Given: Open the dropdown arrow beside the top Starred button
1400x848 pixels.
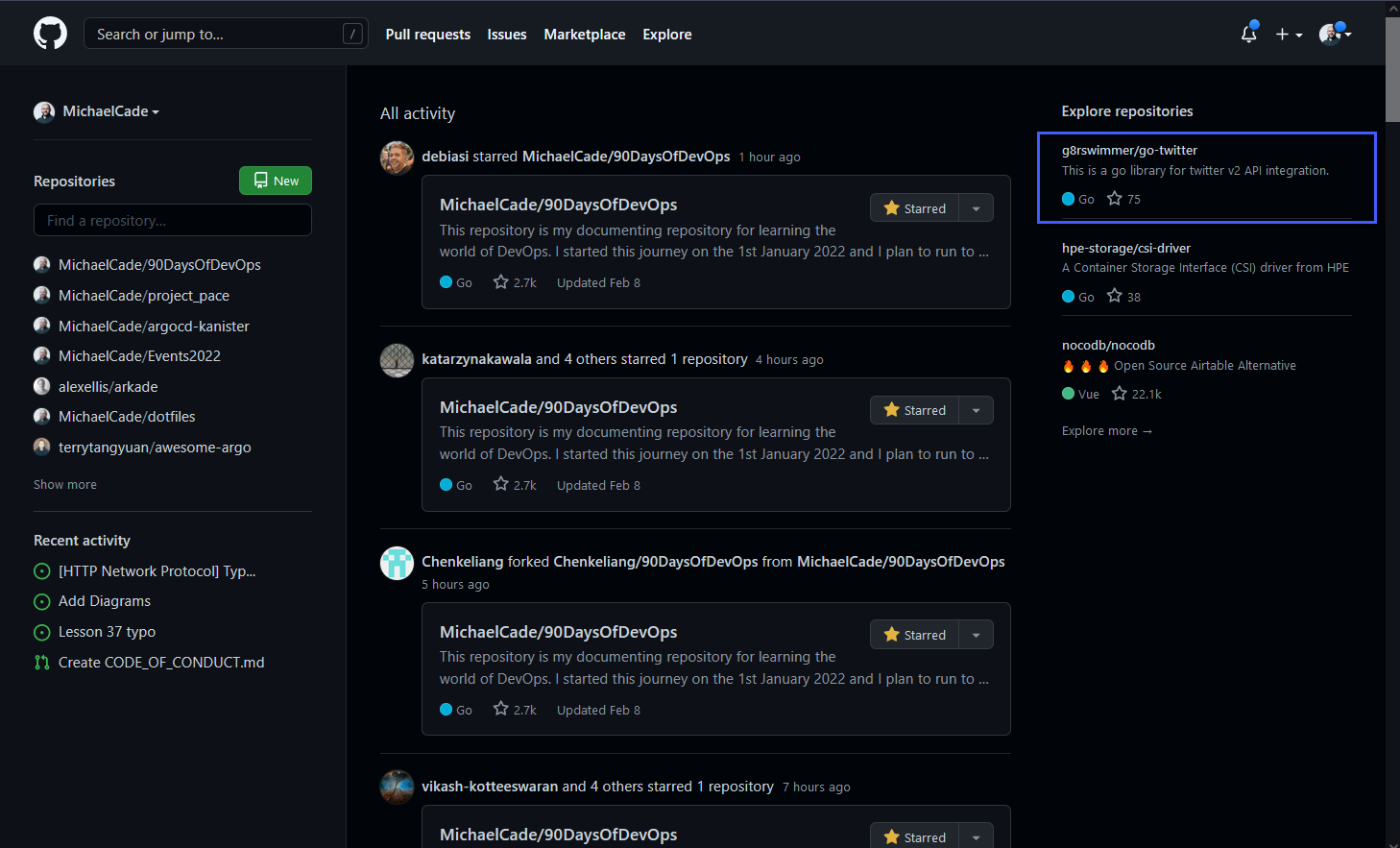Looking at the screenshot, I should [x=976, y=207].
